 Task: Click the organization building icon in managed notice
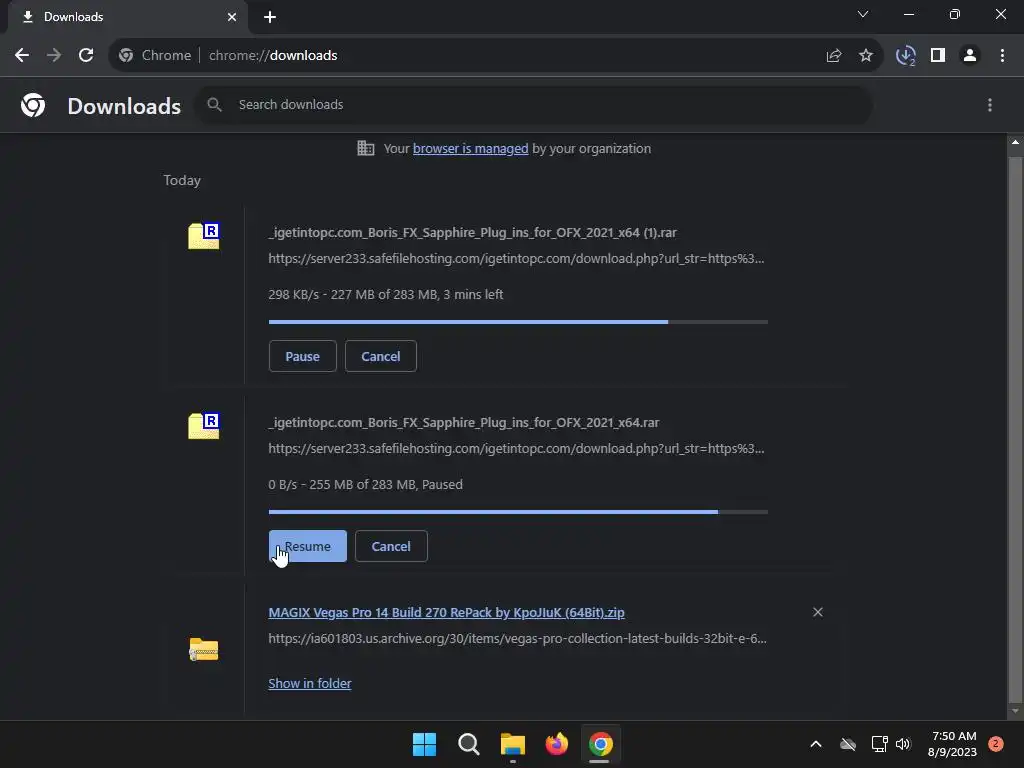tap(366, 148)
